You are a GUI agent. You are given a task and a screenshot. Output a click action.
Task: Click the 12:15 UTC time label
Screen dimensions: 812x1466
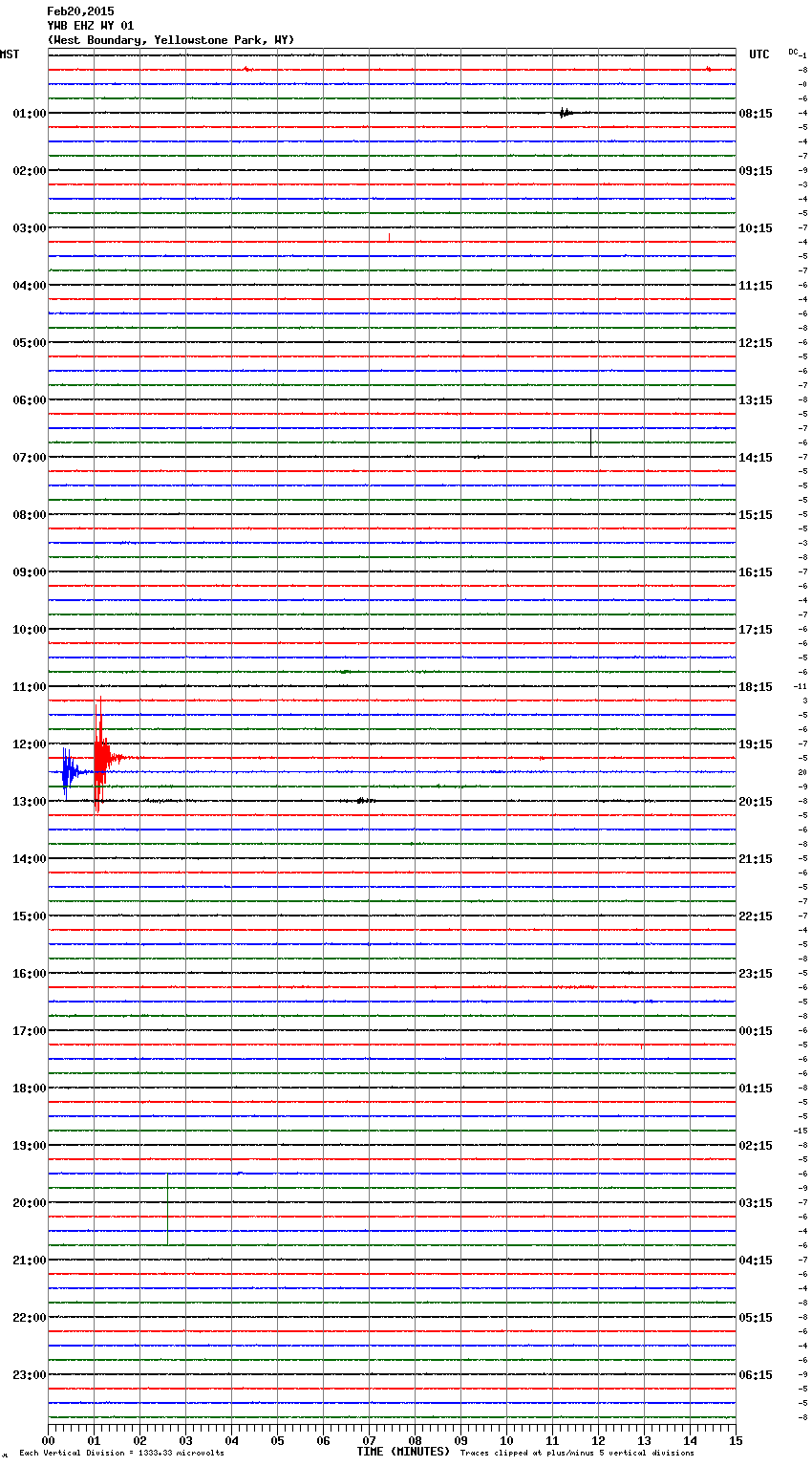click(756, 343)
